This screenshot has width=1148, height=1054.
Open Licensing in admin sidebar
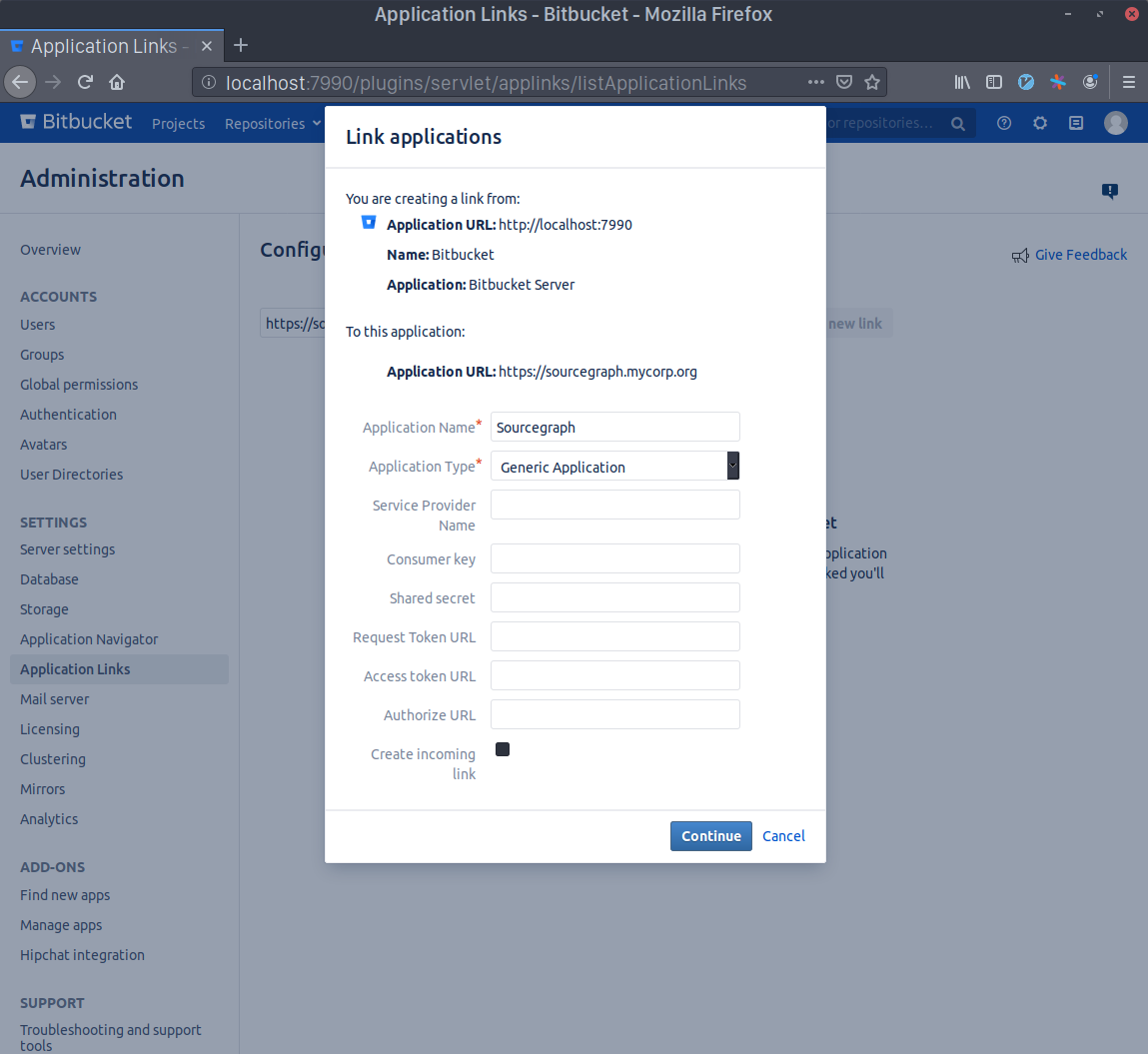pyautogui.click(x=50, y=729)
